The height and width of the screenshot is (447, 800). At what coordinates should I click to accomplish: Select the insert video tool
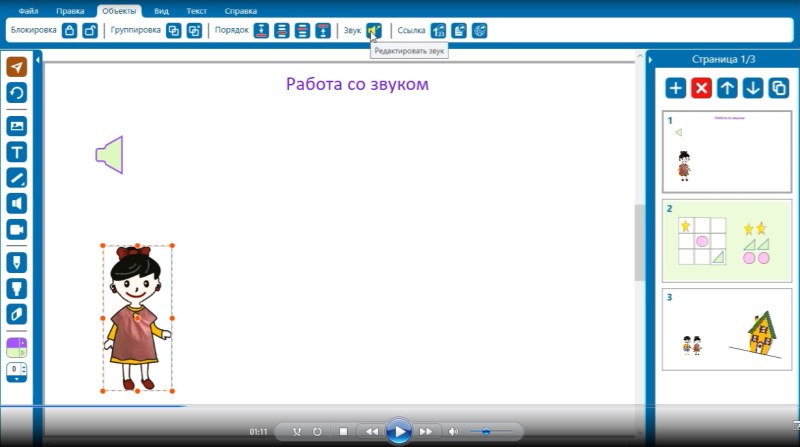(x=17, y=230)
